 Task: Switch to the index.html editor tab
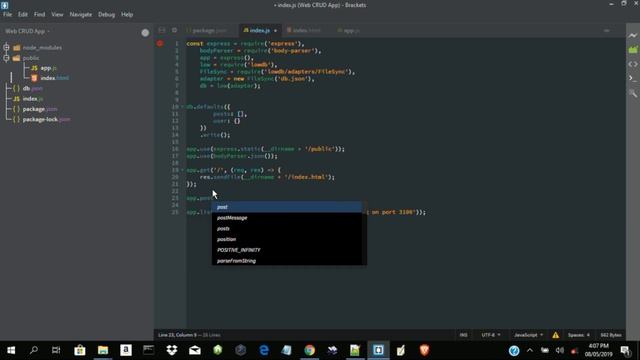(304, 31)
